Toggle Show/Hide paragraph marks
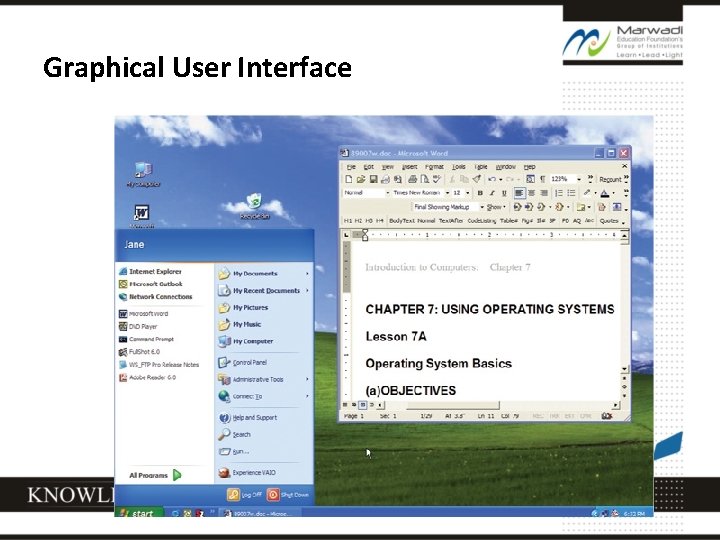The height and width of the screenshot is (540, 720). (542, 180)
